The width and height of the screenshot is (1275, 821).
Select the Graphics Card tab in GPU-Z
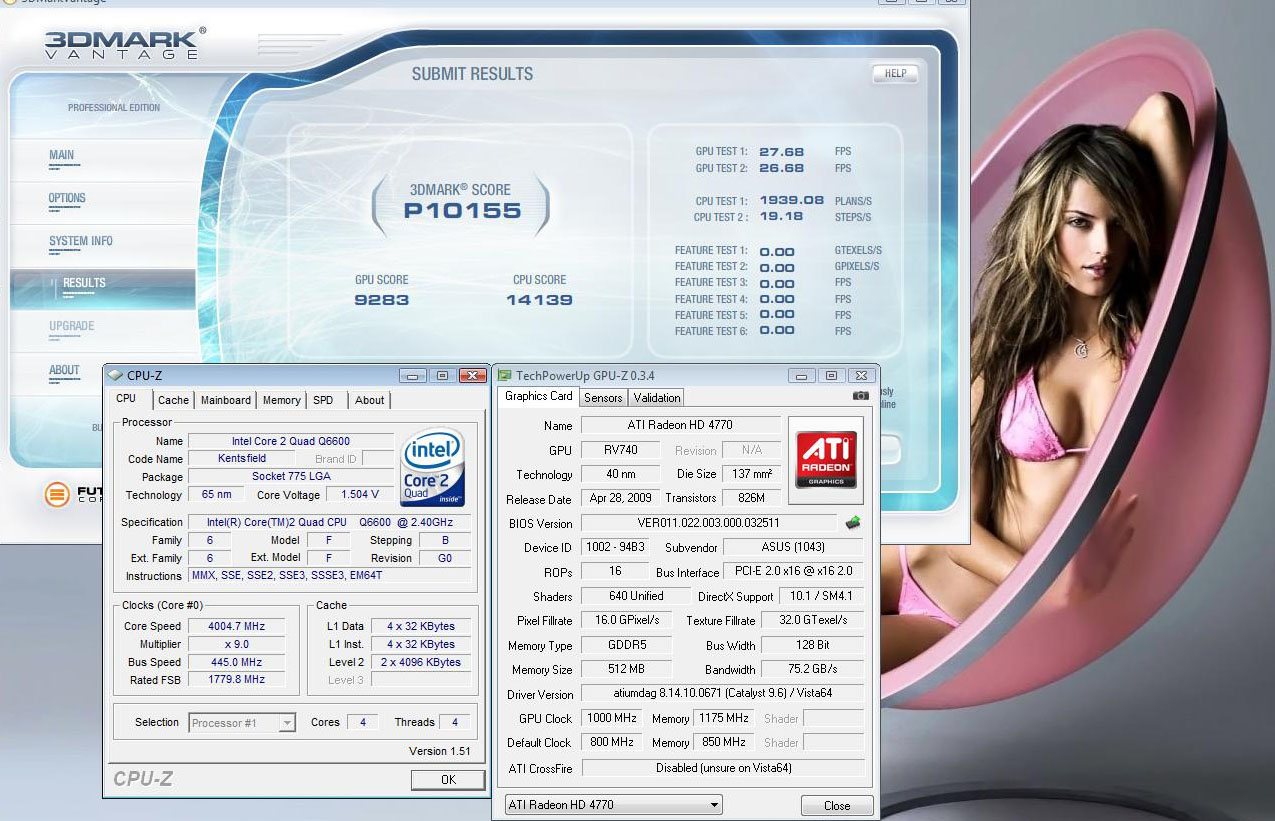point(538,396)
